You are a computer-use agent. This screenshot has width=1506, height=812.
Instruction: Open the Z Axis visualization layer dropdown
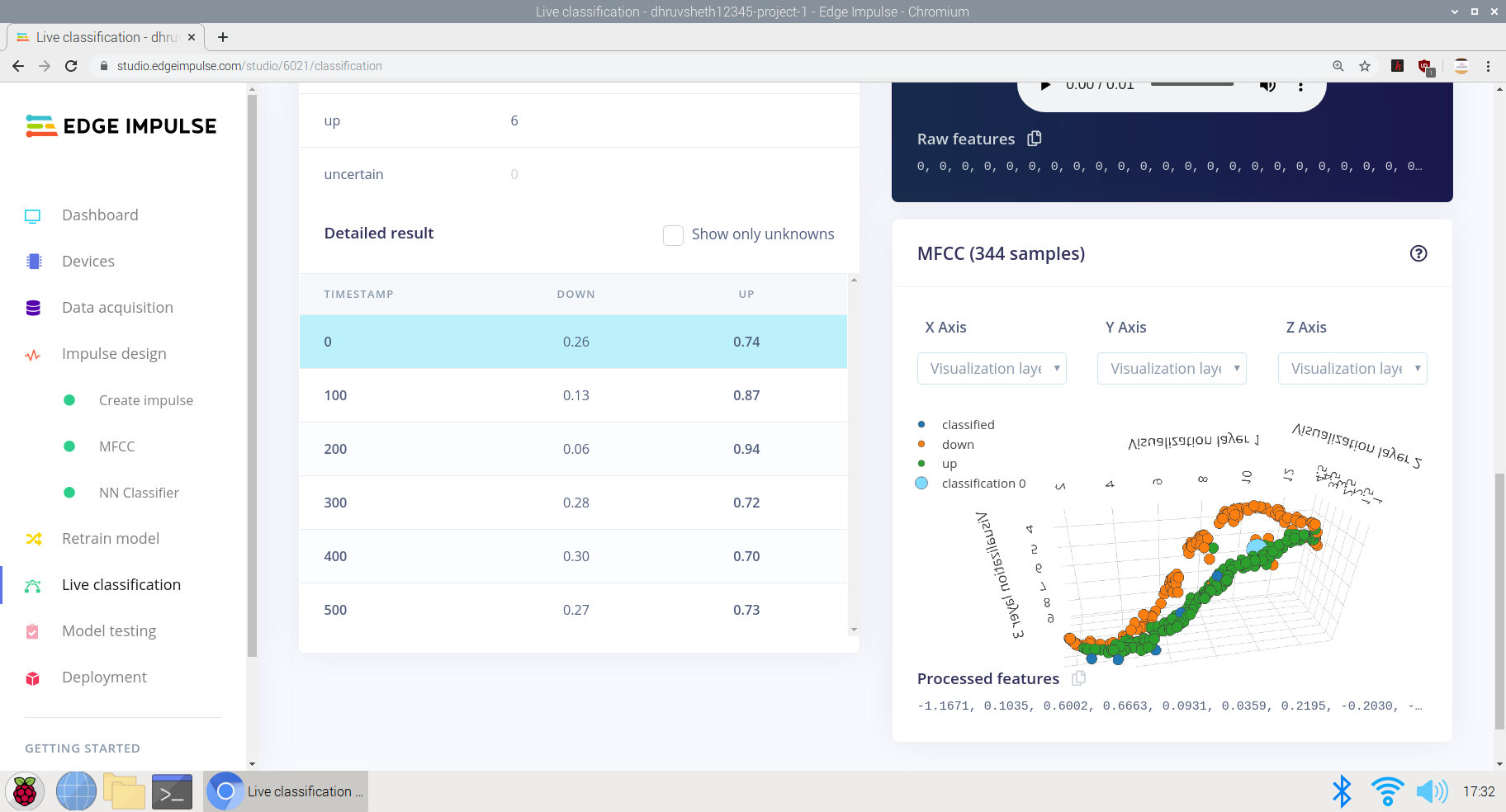tap(1352, 368)
